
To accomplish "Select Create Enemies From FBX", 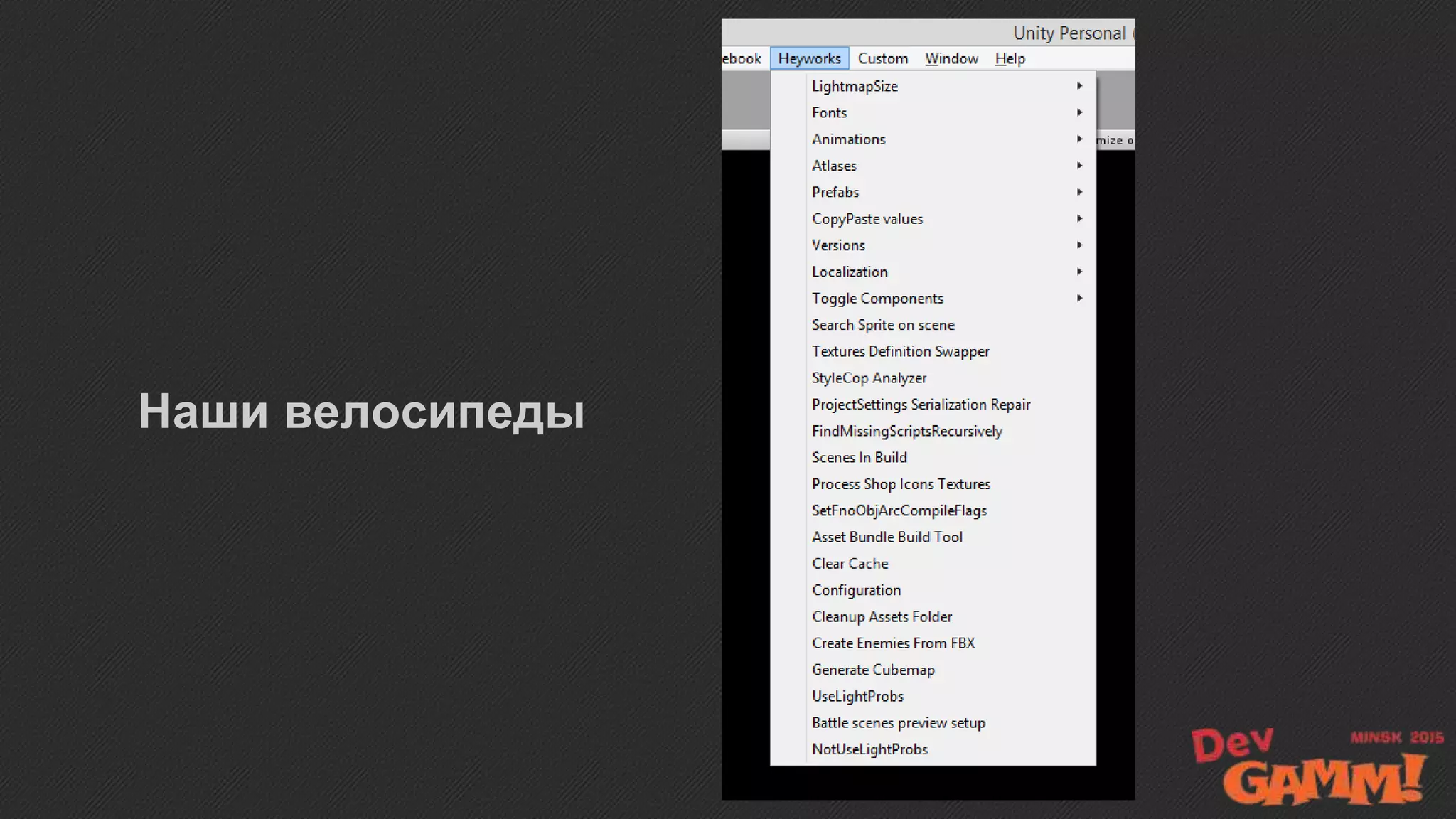I will coord(933,643).
